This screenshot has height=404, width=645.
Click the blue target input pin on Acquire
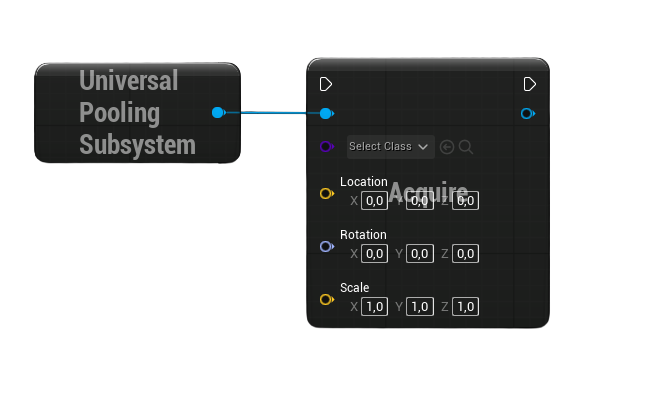click(x=326, y=114)
